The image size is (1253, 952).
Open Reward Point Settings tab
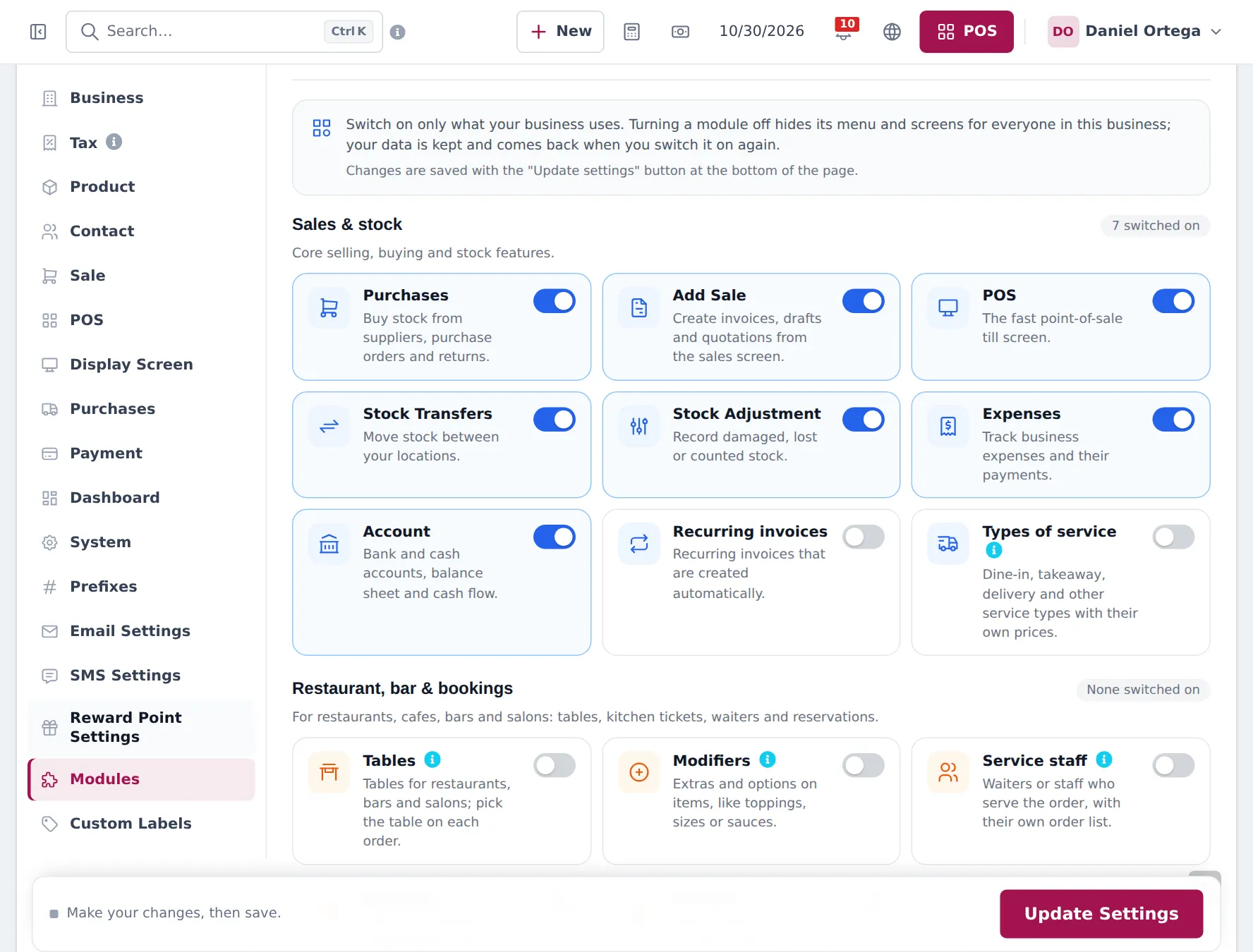click(141, 727)
